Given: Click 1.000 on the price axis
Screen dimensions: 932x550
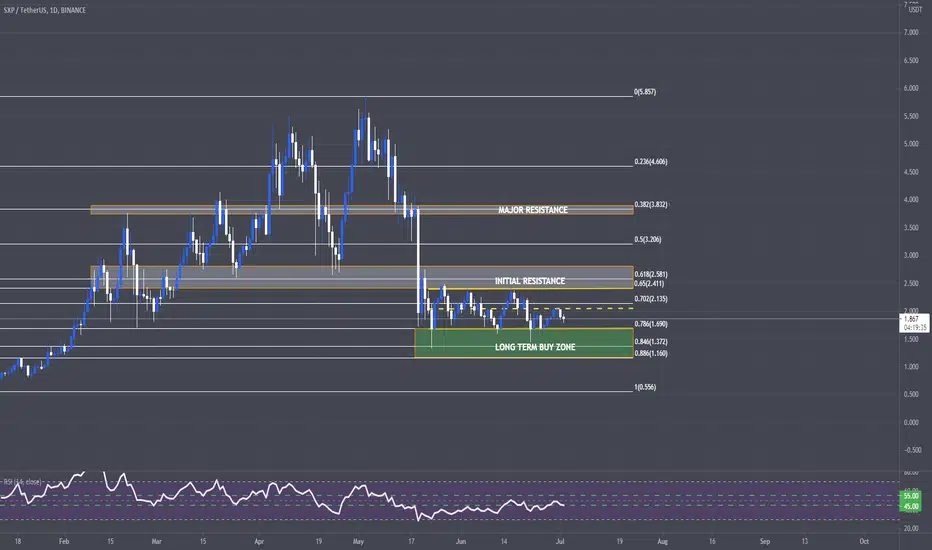Looking at the screenshot, I should point(911,367).
